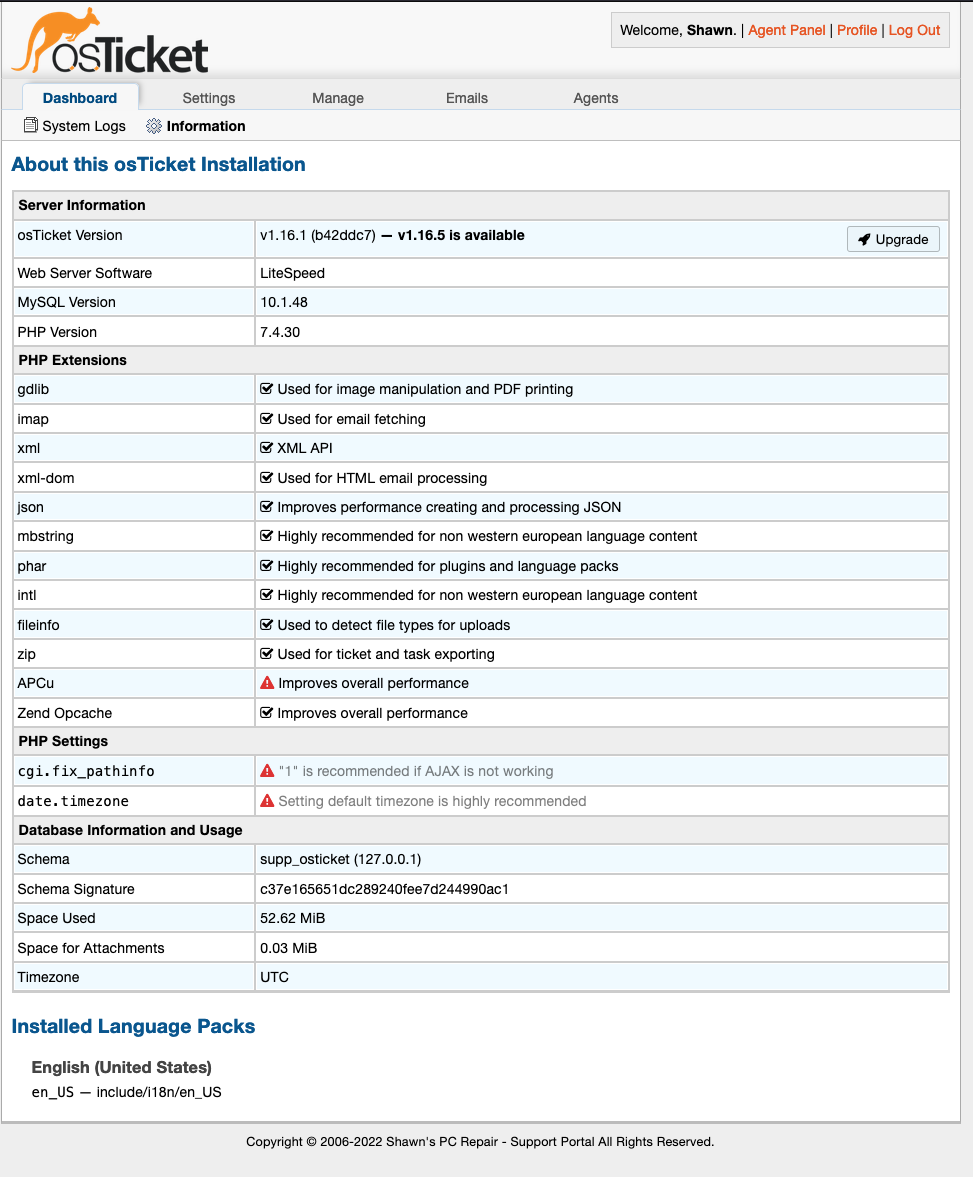Click the checkmark icon in imap row
Viewport: 973px width, 1177px height.
tap(267, 419)
